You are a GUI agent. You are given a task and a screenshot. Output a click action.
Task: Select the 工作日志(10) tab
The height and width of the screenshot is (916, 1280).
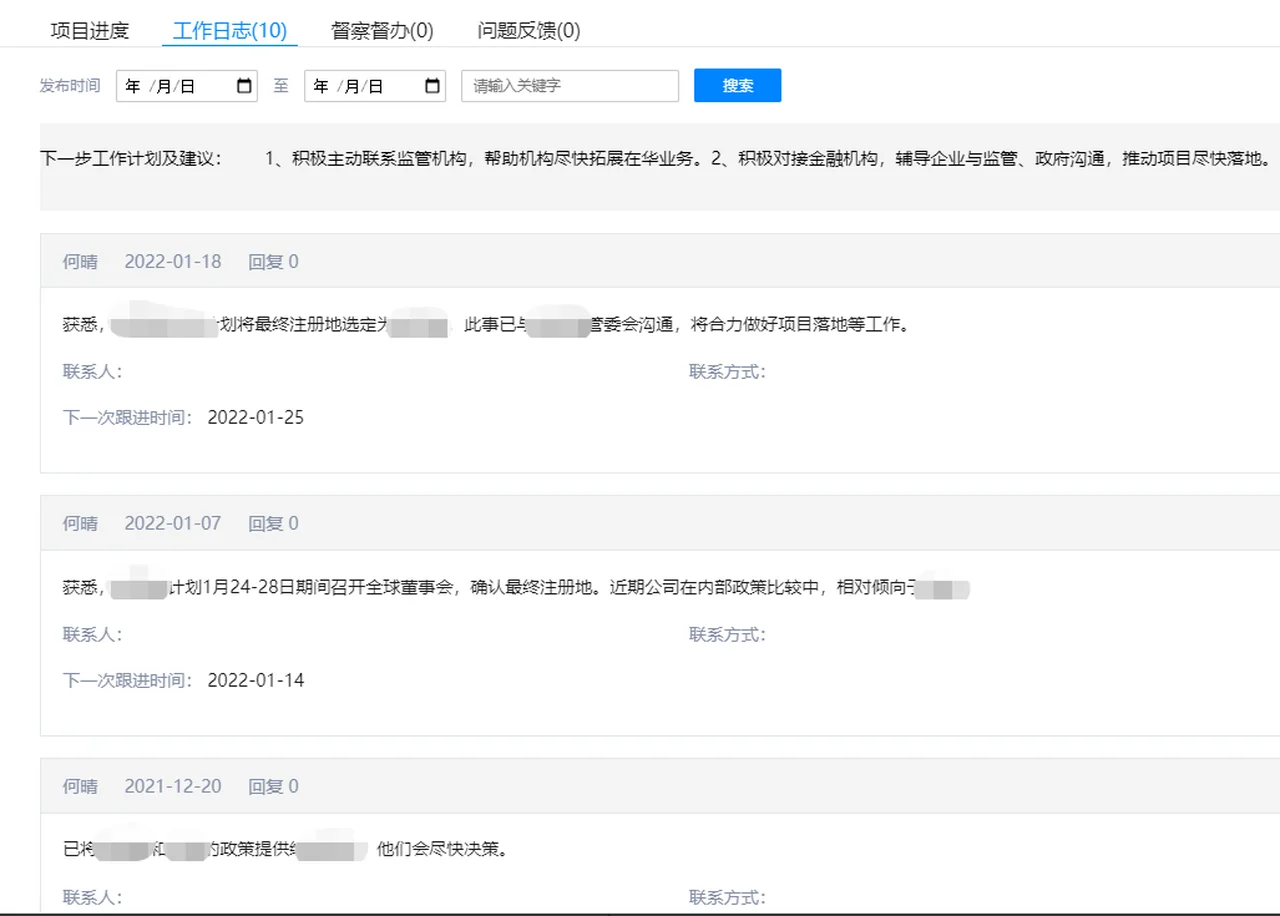tap(230, 31)
